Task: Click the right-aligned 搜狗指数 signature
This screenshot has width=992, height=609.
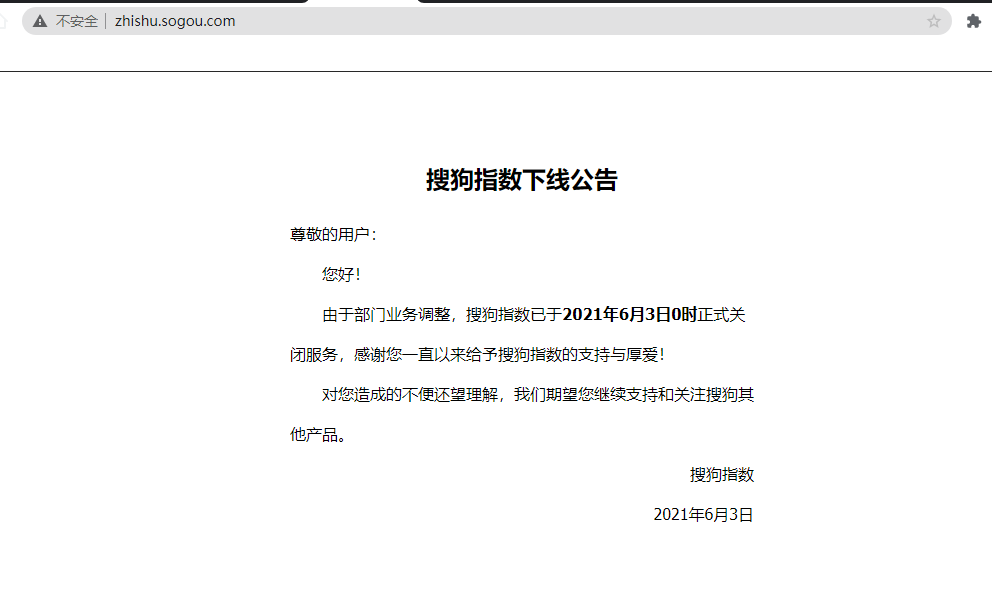Action: 721,475
